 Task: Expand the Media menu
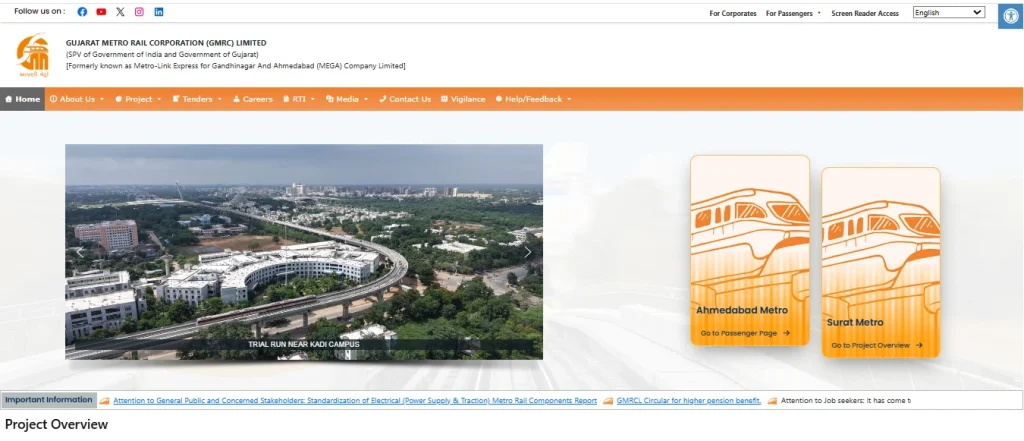click(x=347, y=99)
